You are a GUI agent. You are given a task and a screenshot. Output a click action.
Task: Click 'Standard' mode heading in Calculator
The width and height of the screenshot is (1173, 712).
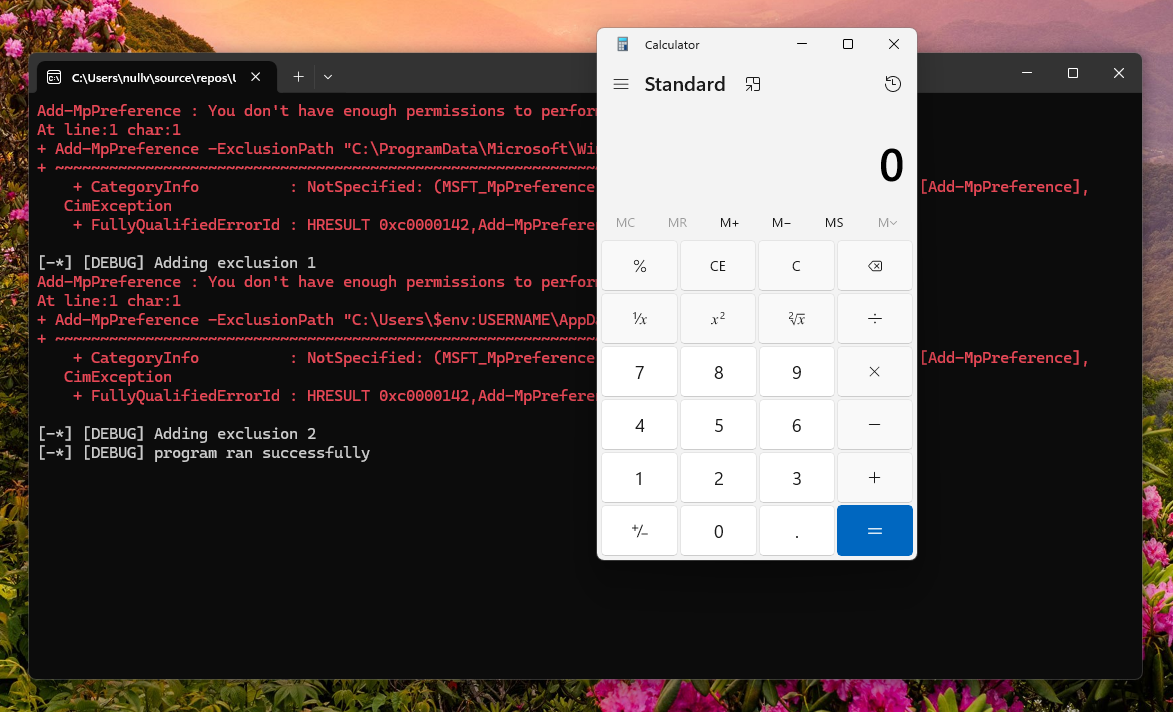pos(684,84)
